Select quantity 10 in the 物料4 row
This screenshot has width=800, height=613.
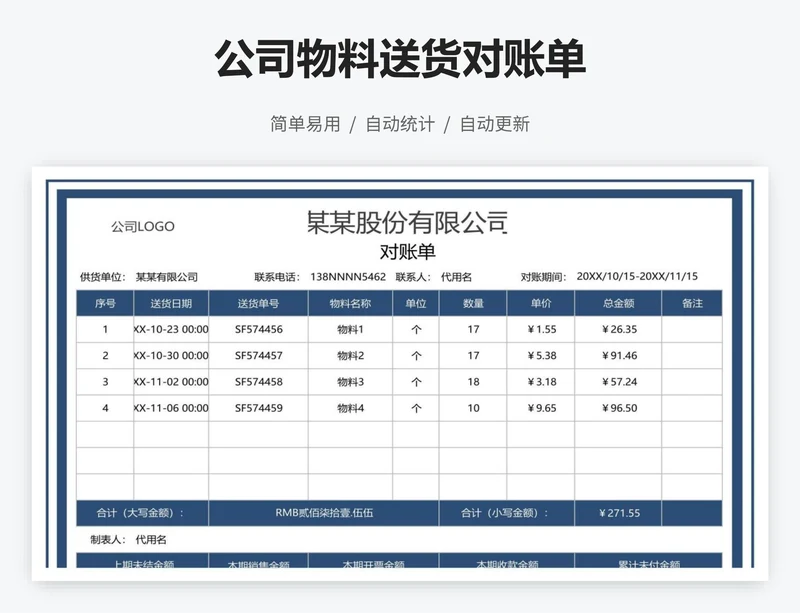(x=473, y=408)
